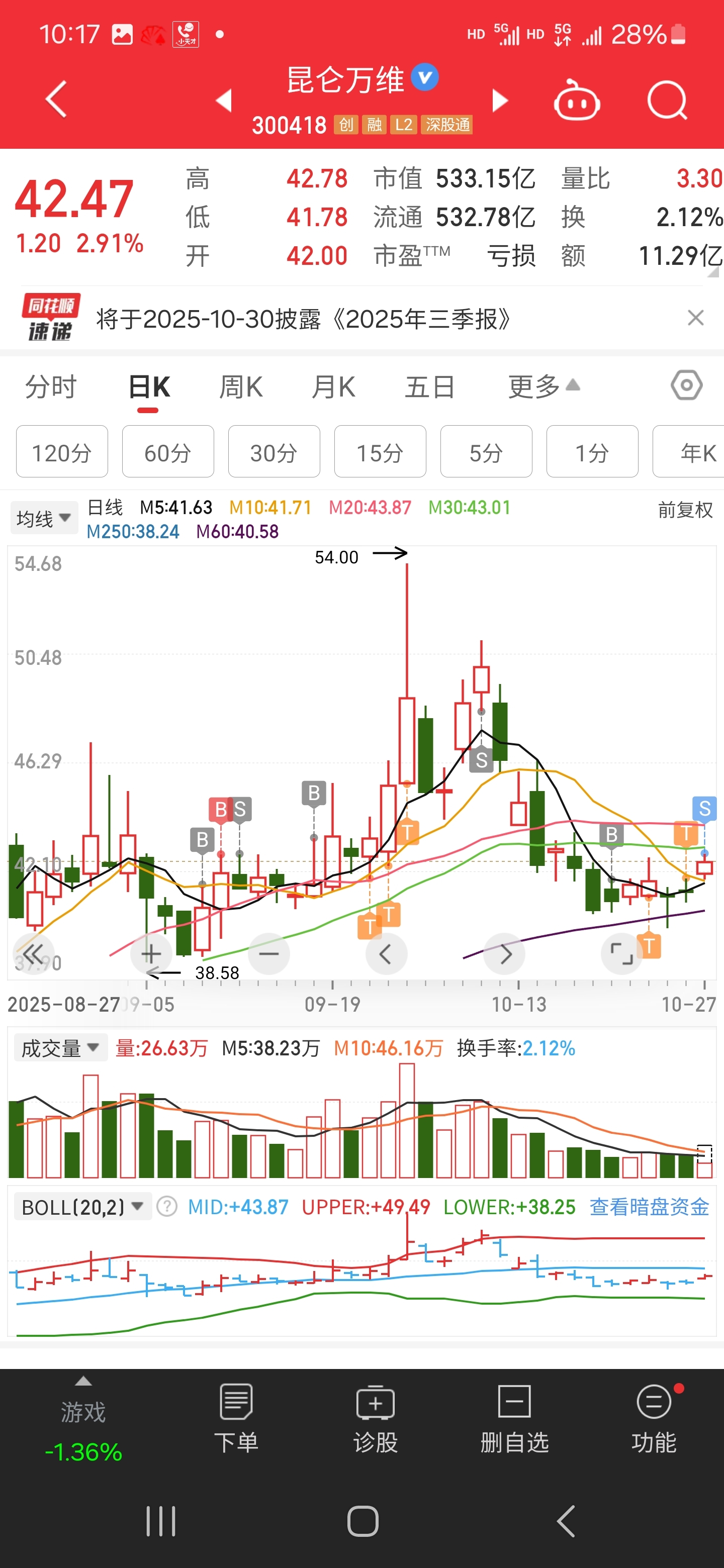
Task: Tap 换手率 2.12% label
Action: [516, 1047]
